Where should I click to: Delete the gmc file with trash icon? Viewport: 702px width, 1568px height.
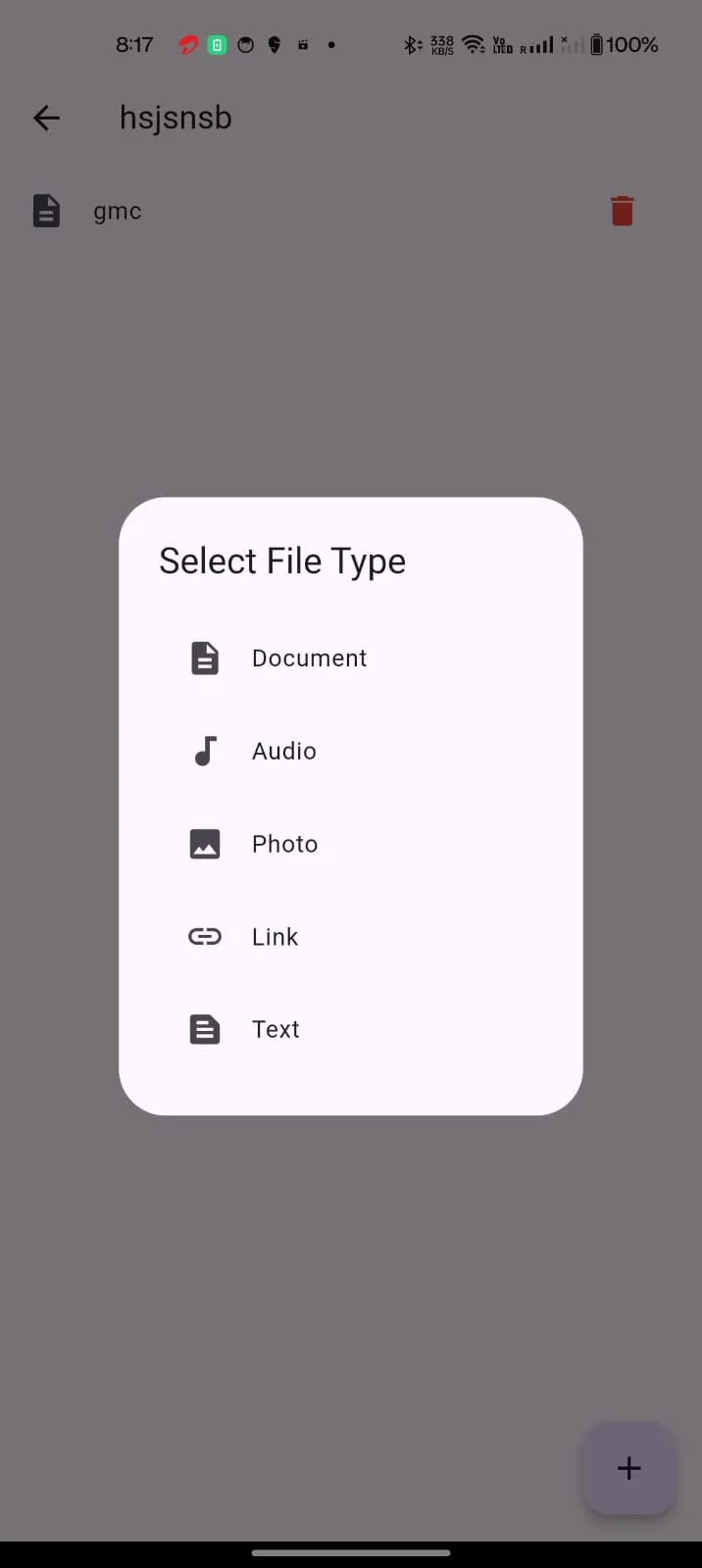[622, 211]
